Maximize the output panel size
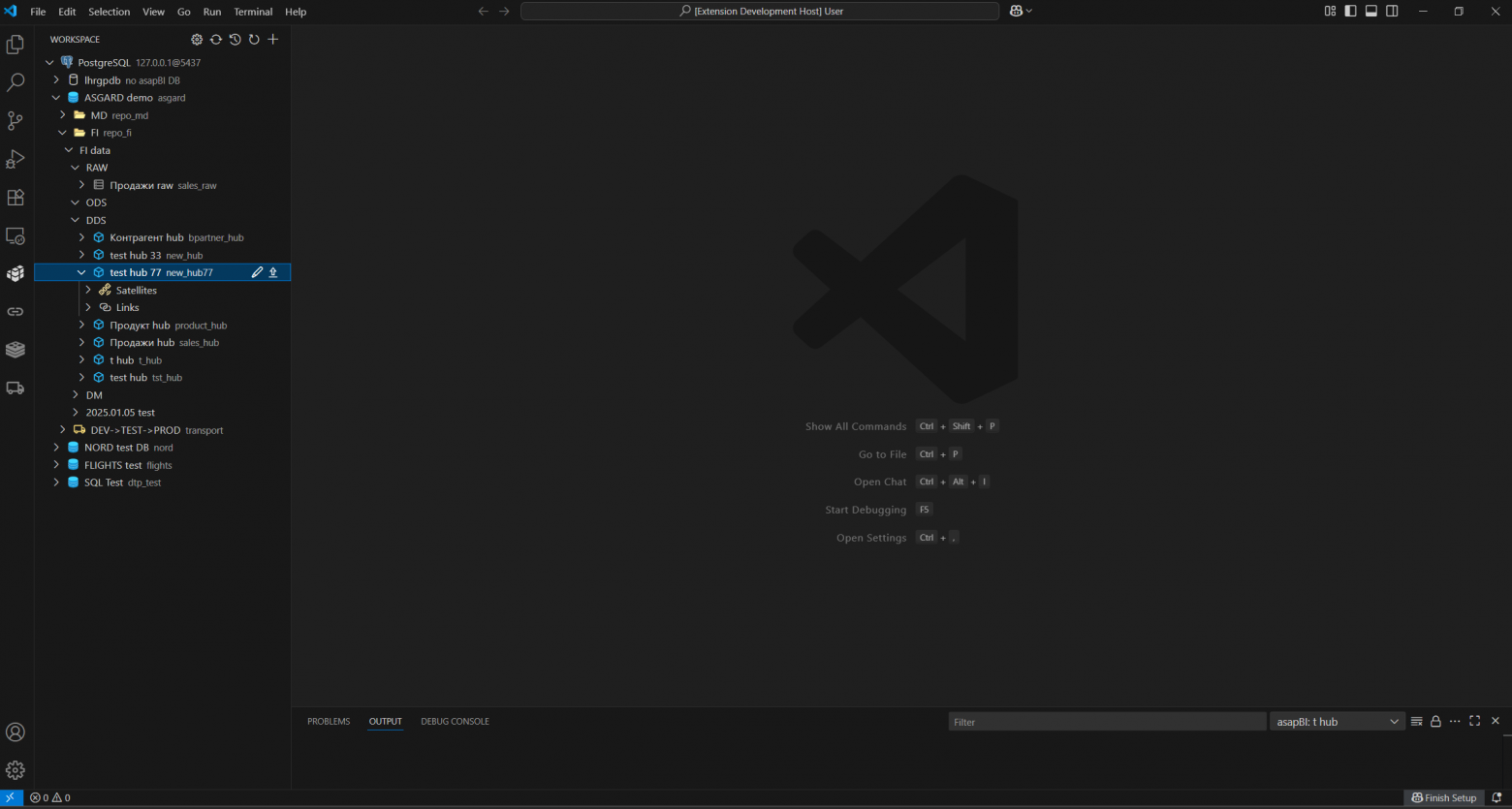 pos(1475,722)
